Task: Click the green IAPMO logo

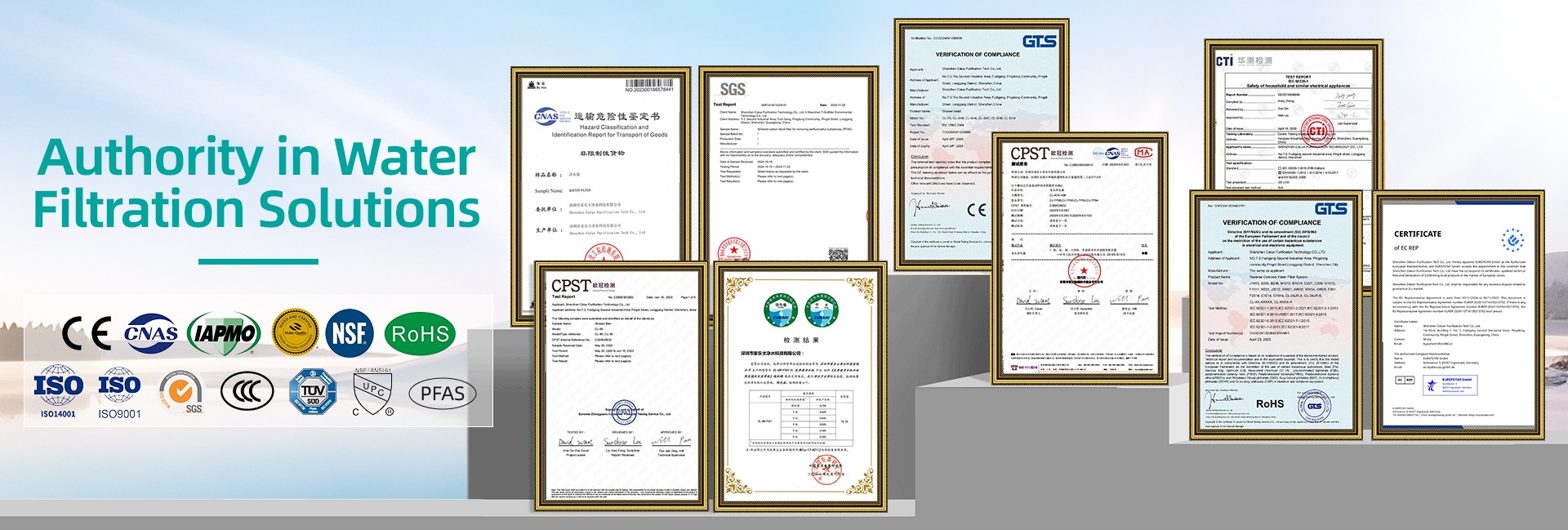Action: (224, 333)
